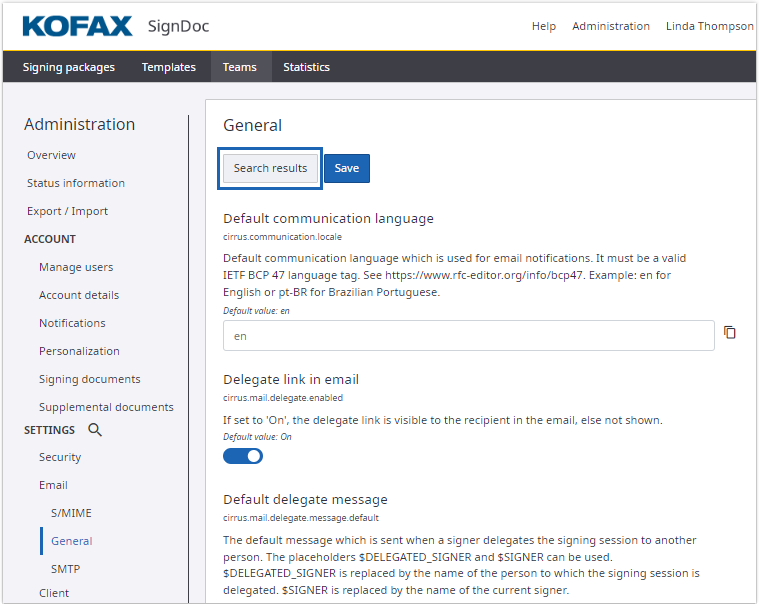Open the Teams tab
Screen dimensions: 759x606
(x=240, y=67)
